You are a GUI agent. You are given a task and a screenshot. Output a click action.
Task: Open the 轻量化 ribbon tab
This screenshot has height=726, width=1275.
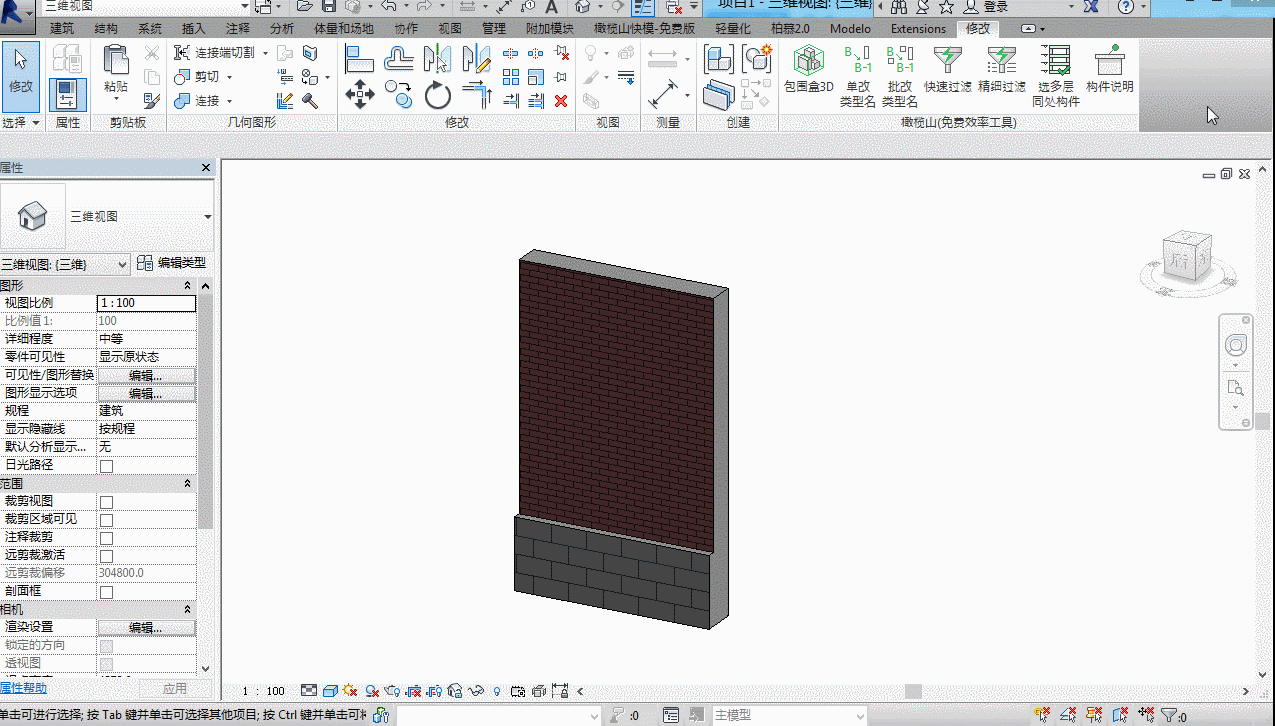tap(732, 29)
